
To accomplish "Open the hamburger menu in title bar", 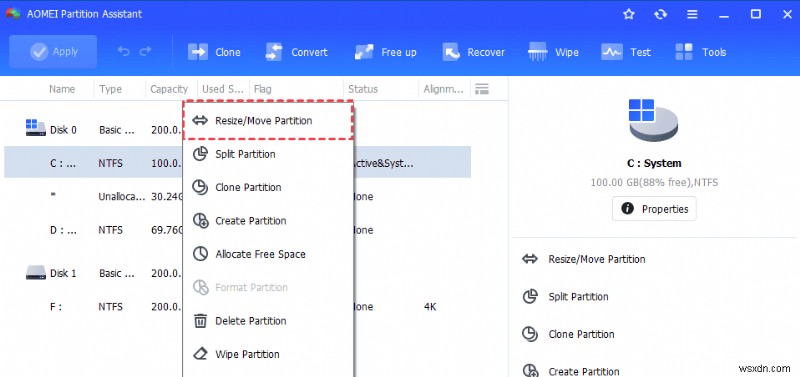I will pos(692,14).
